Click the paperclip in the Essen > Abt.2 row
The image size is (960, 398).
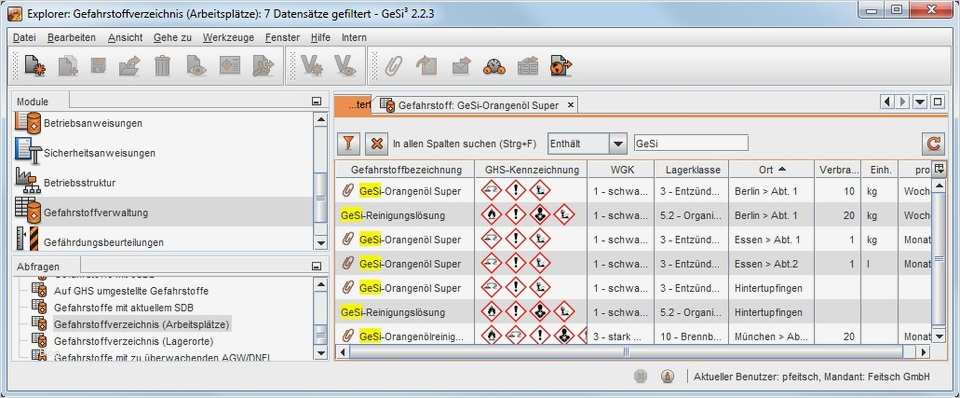pyautogui.click(x=348, y=264)
